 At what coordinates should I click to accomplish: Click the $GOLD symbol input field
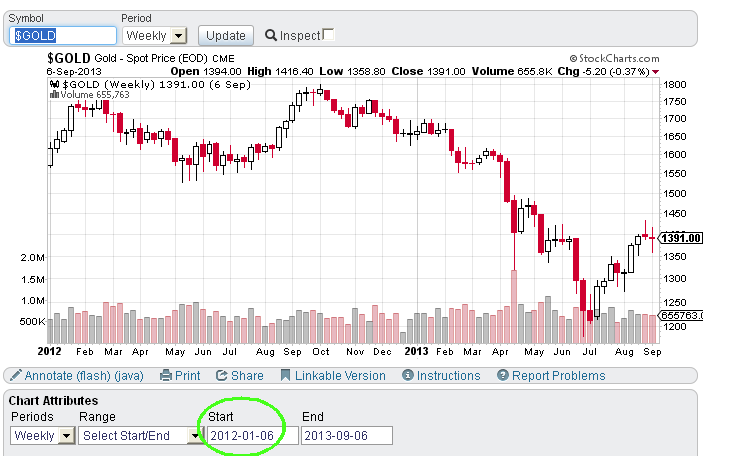coord(63,36)
